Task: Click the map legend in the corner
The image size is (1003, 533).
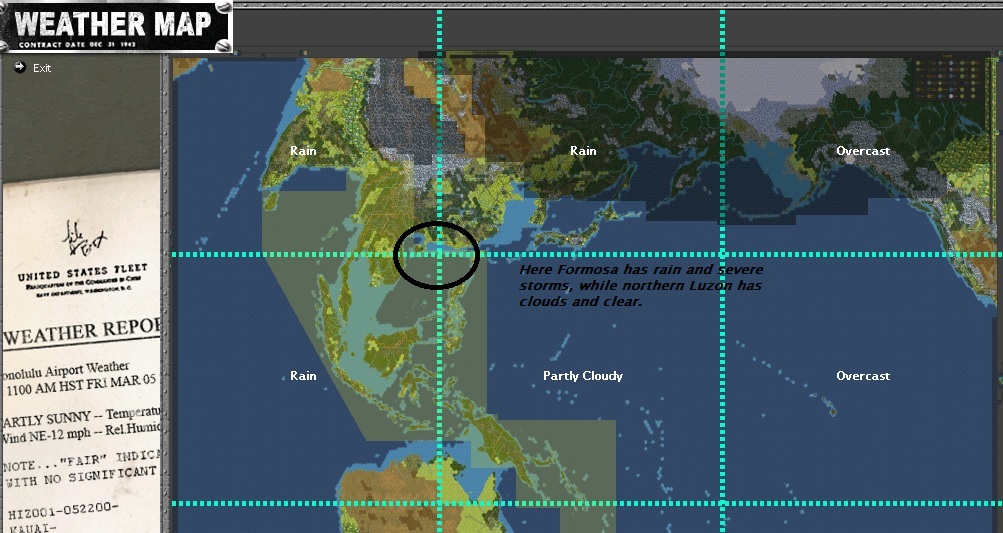Action: 947,77
